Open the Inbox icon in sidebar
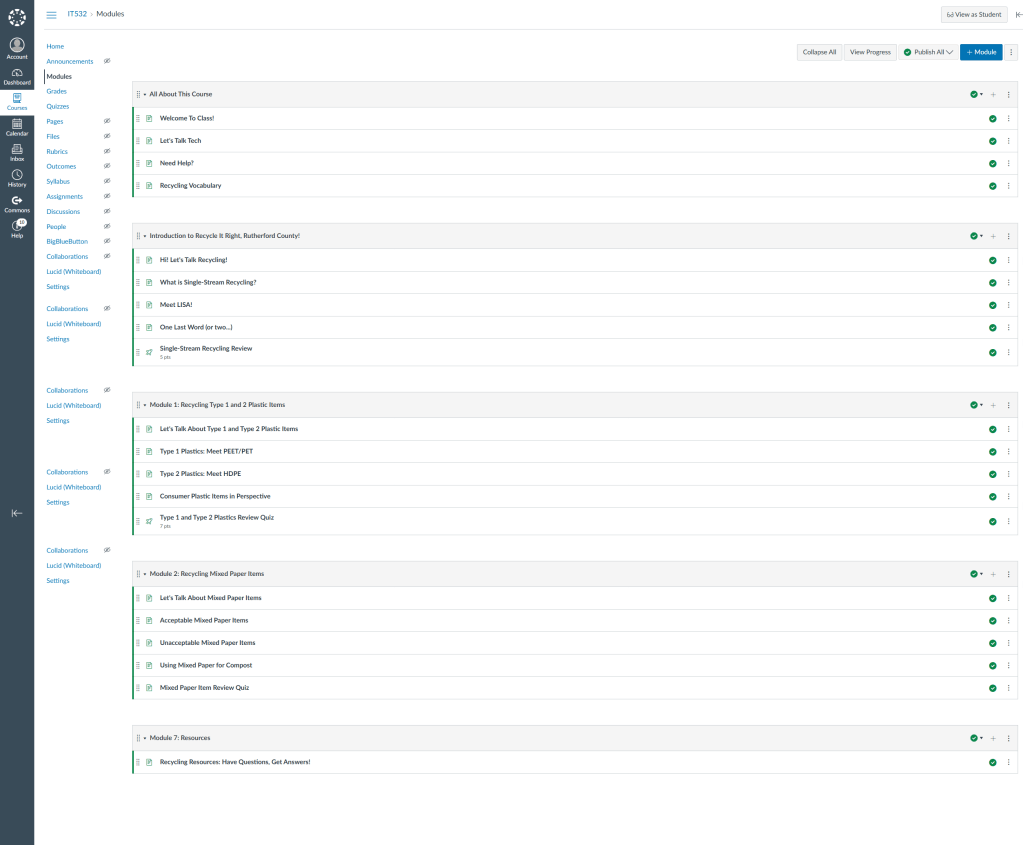The width and height of the screenshot is (1023, 845). point(17,150)
